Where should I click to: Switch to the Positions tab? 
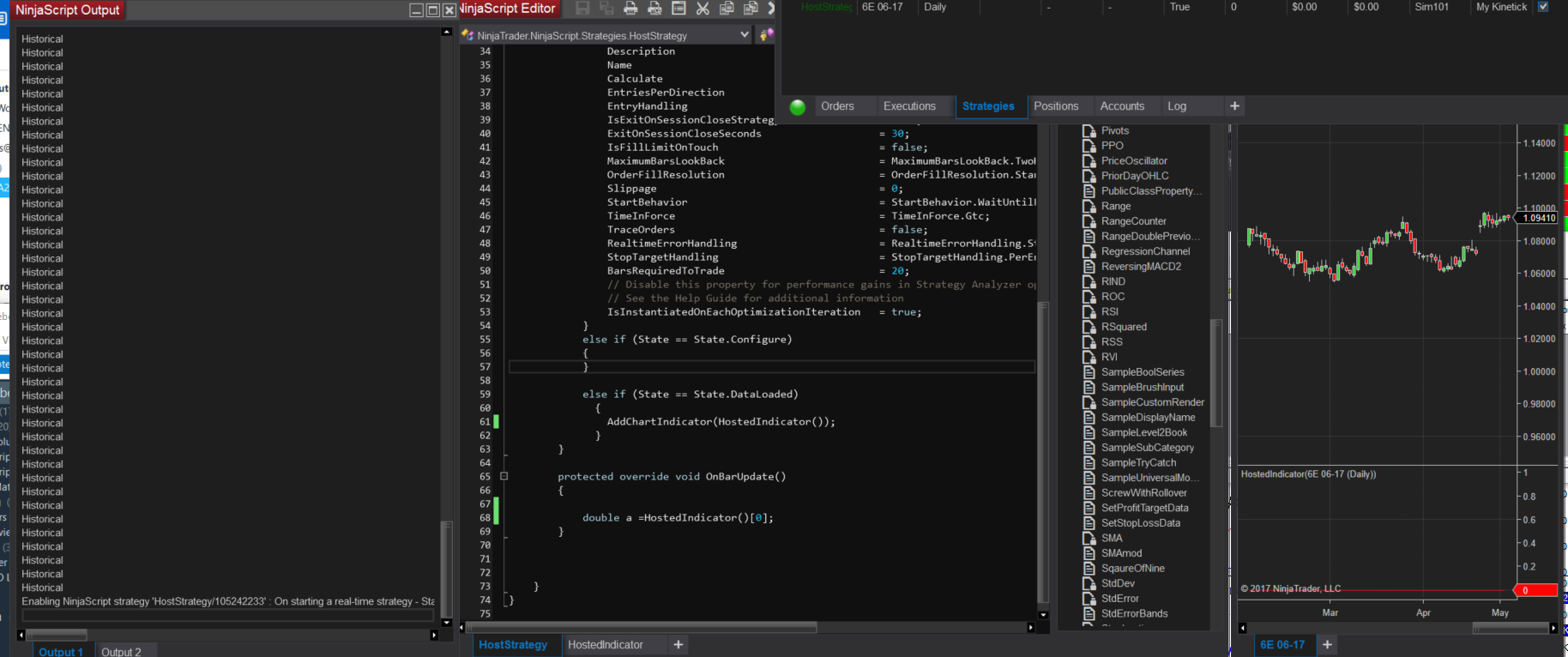click(1056, 106)
